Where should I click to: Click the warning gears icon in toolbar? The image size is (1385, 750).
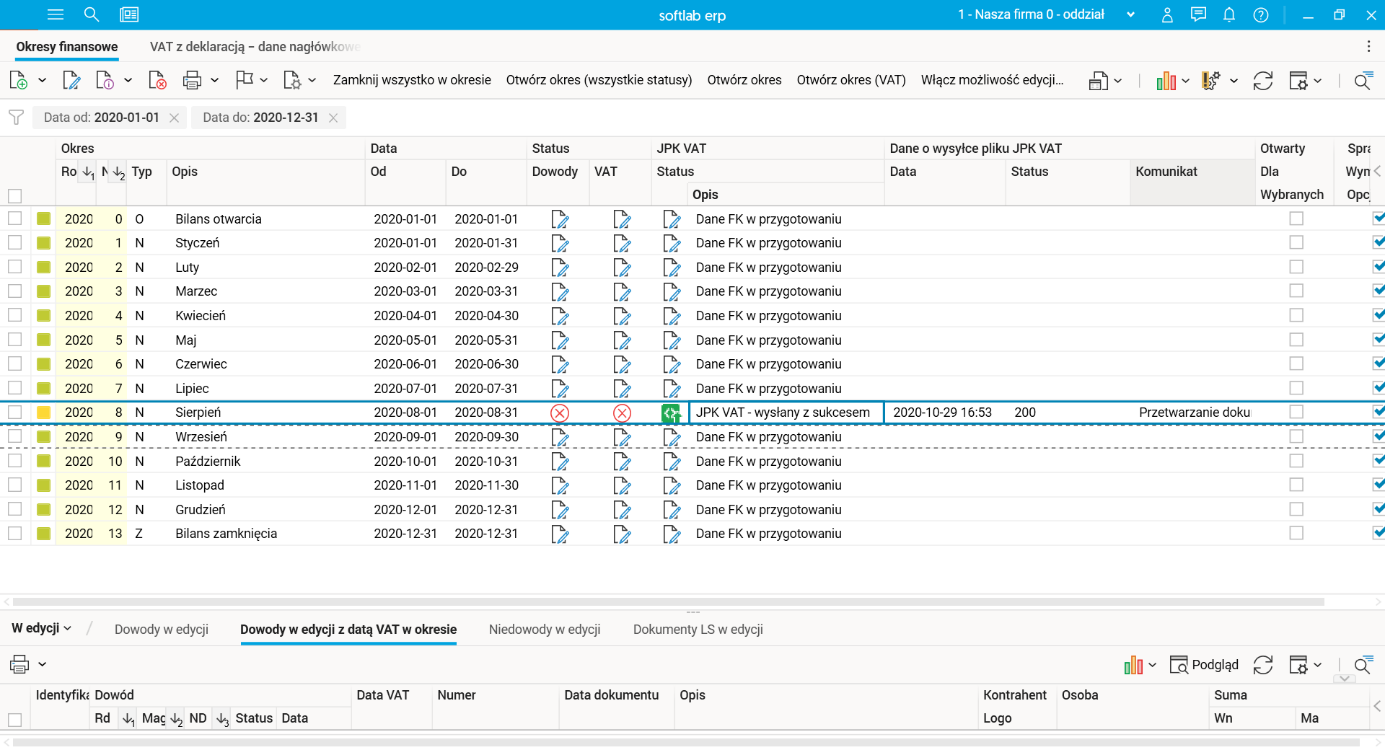[1212, 80]
